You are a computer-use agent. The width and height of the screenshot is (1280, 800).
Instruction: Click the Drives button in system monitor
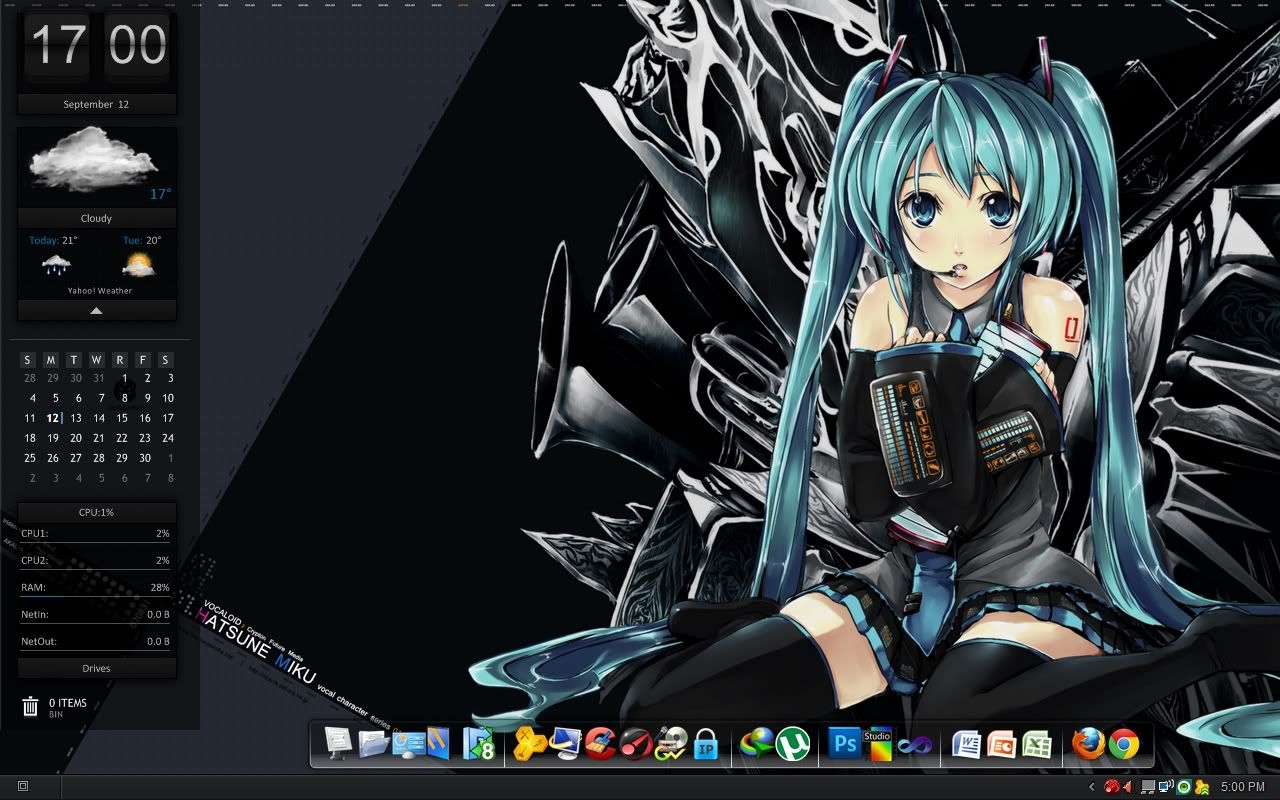(97, 668)
